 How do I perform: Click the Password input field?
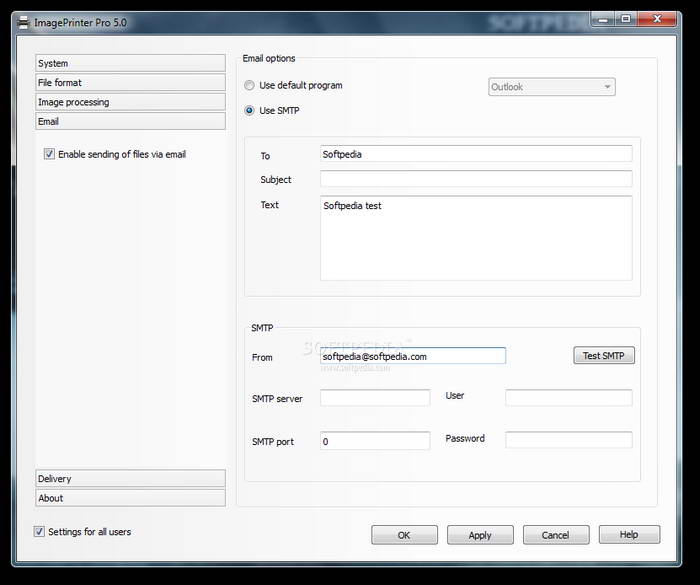[x=569, y=440]
